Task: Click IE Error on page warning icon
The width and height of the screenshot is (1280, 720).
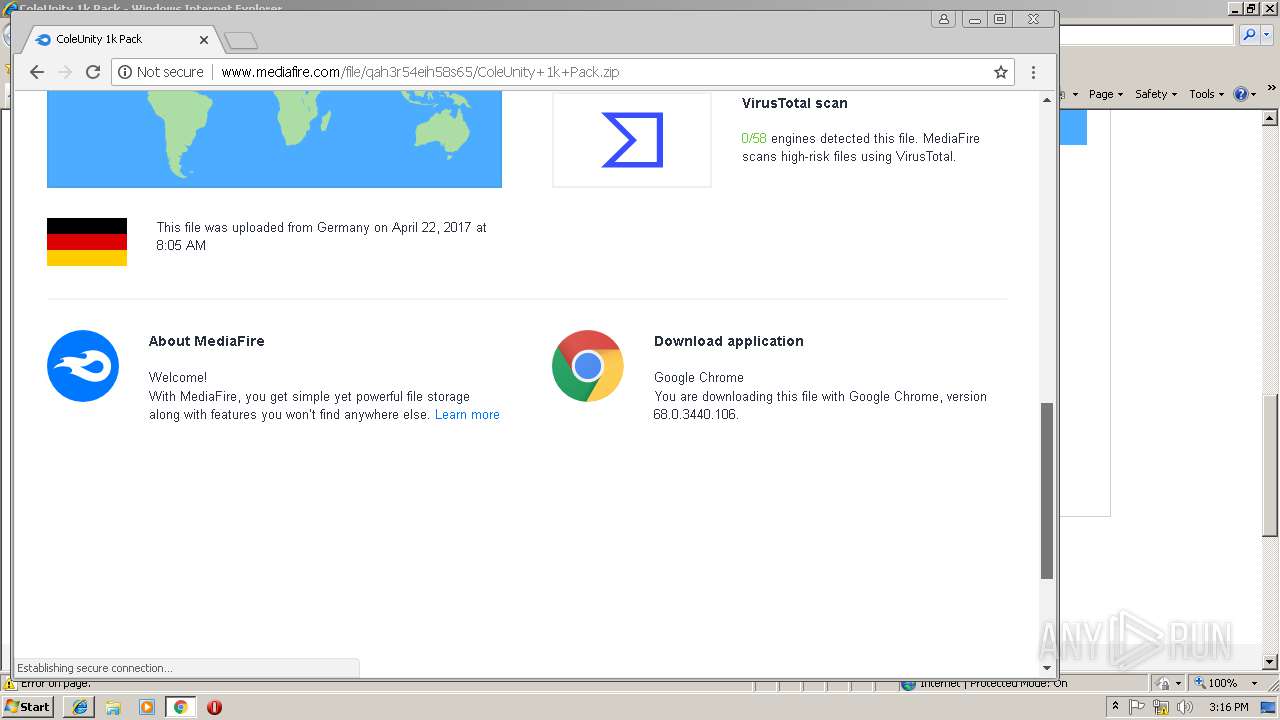Action: pyautogui.click(x=9, y=684)
